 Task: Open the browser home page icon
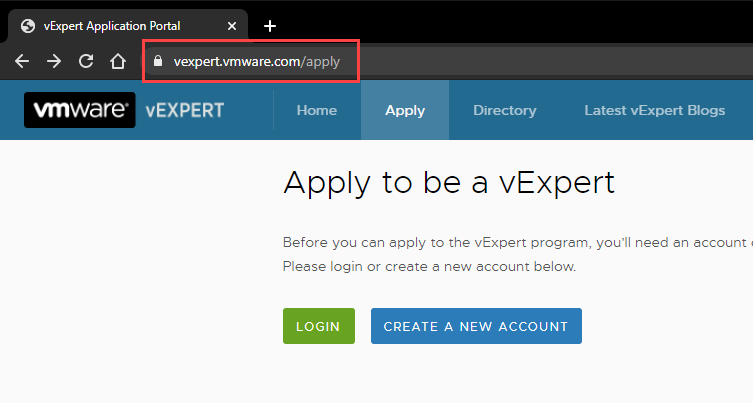coord(118,61)
